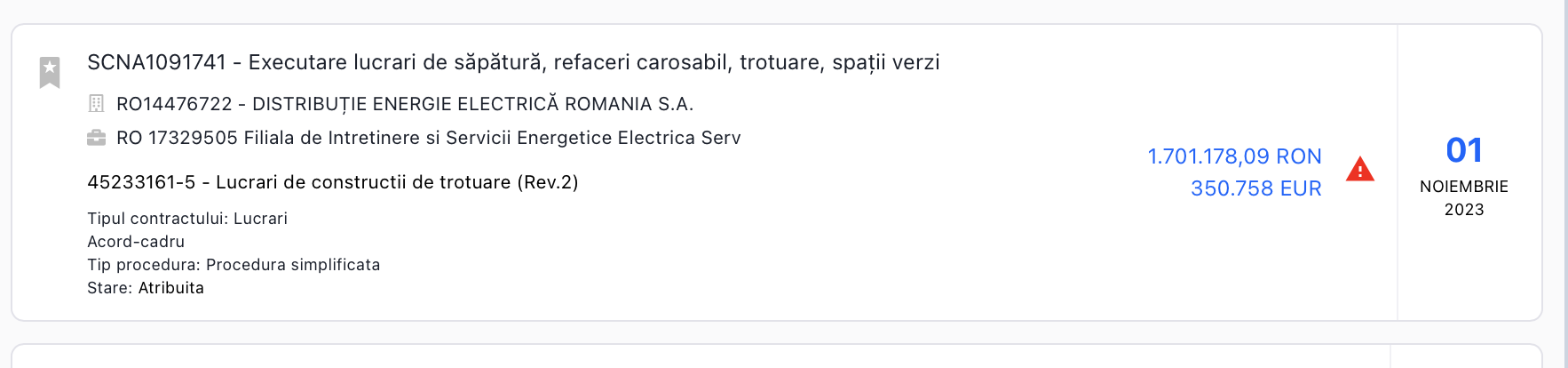Click the 350.758 EUR value
Screen dimensions: 1568x368
coord(1255,188)
